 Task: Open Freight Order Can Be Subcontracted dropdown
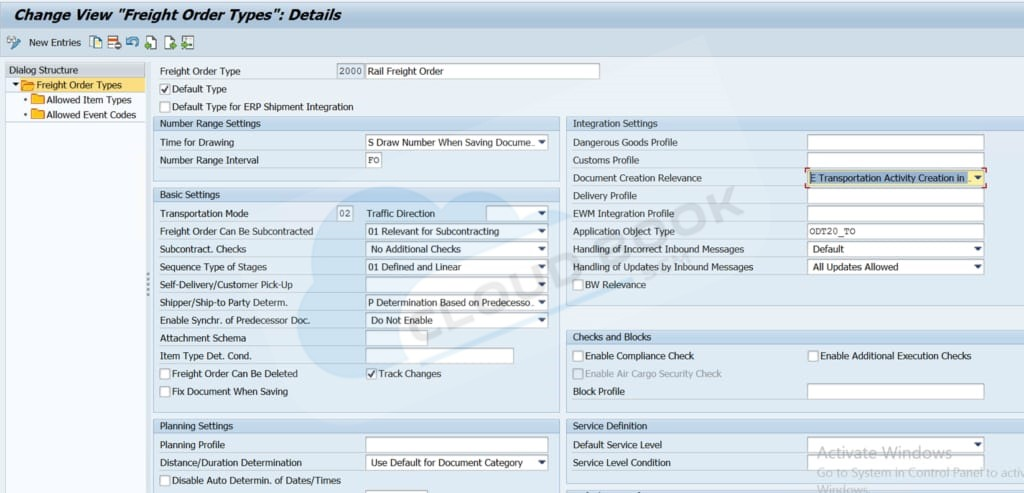(x=542, y=231)
